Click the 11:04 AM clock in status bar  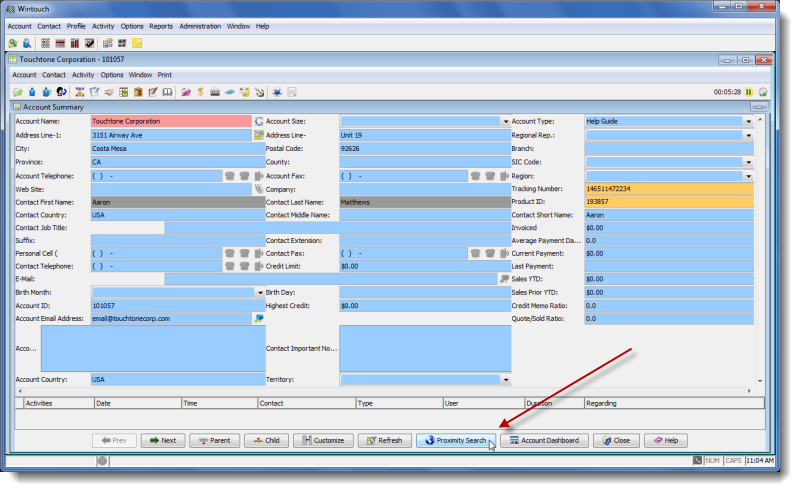click(759, 460)
